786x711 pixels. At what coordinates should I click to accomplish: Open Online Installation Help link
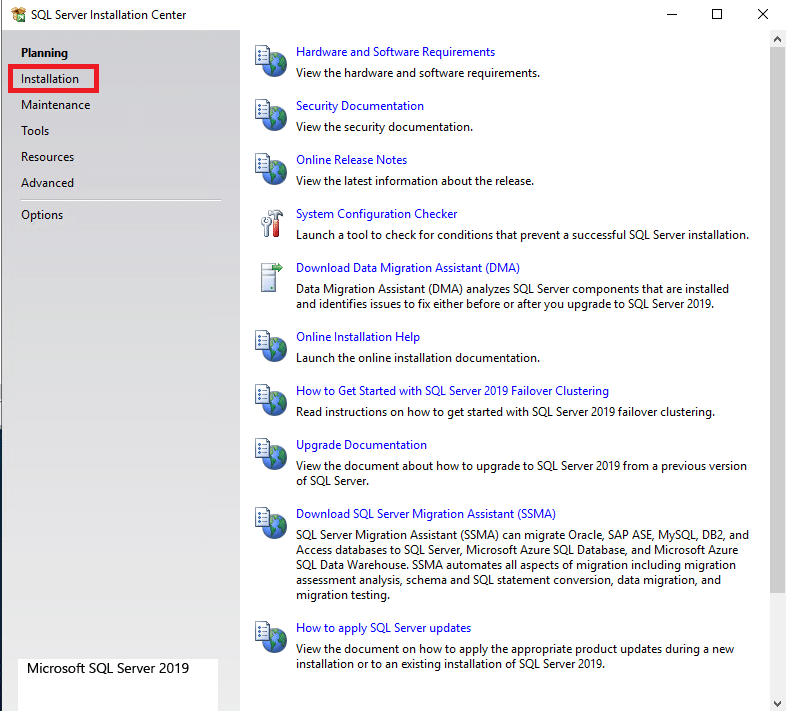click(x=358, y=337)
